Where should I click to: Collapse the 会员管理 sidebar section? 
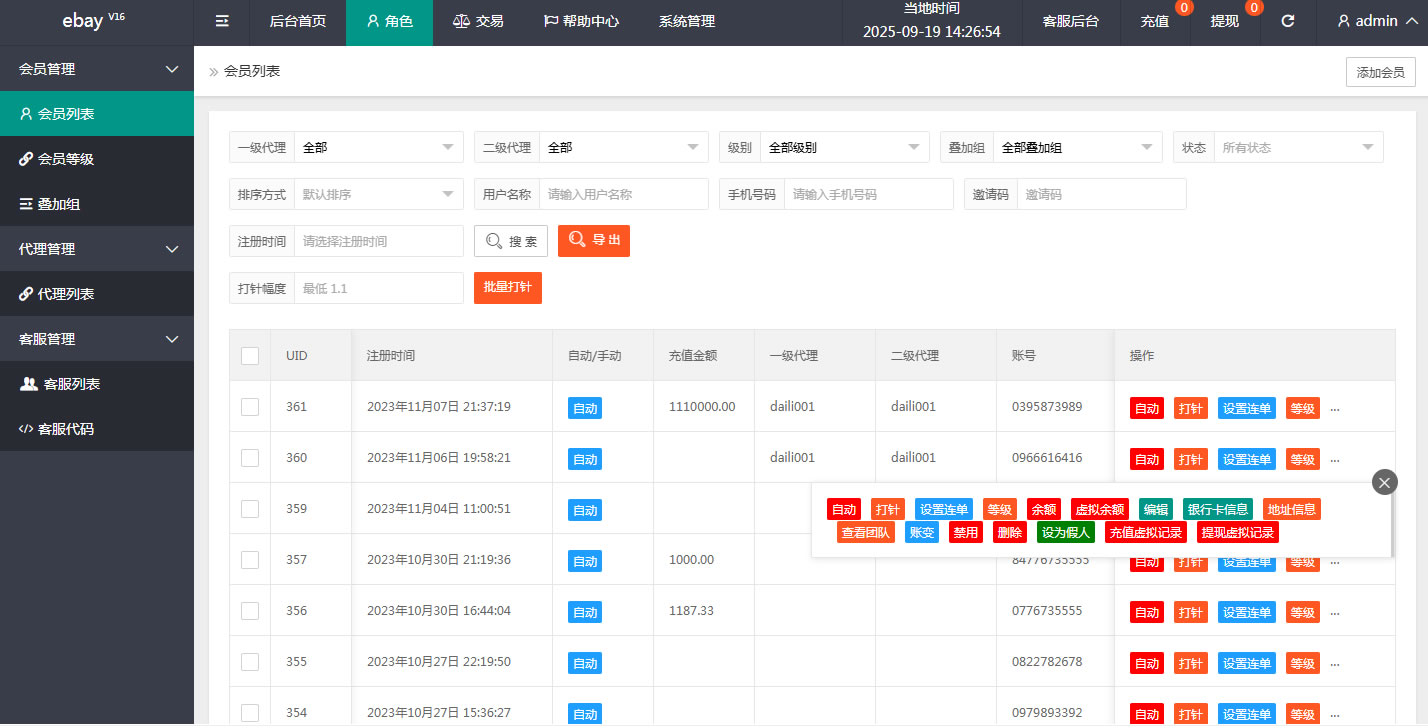click(97, 69)
